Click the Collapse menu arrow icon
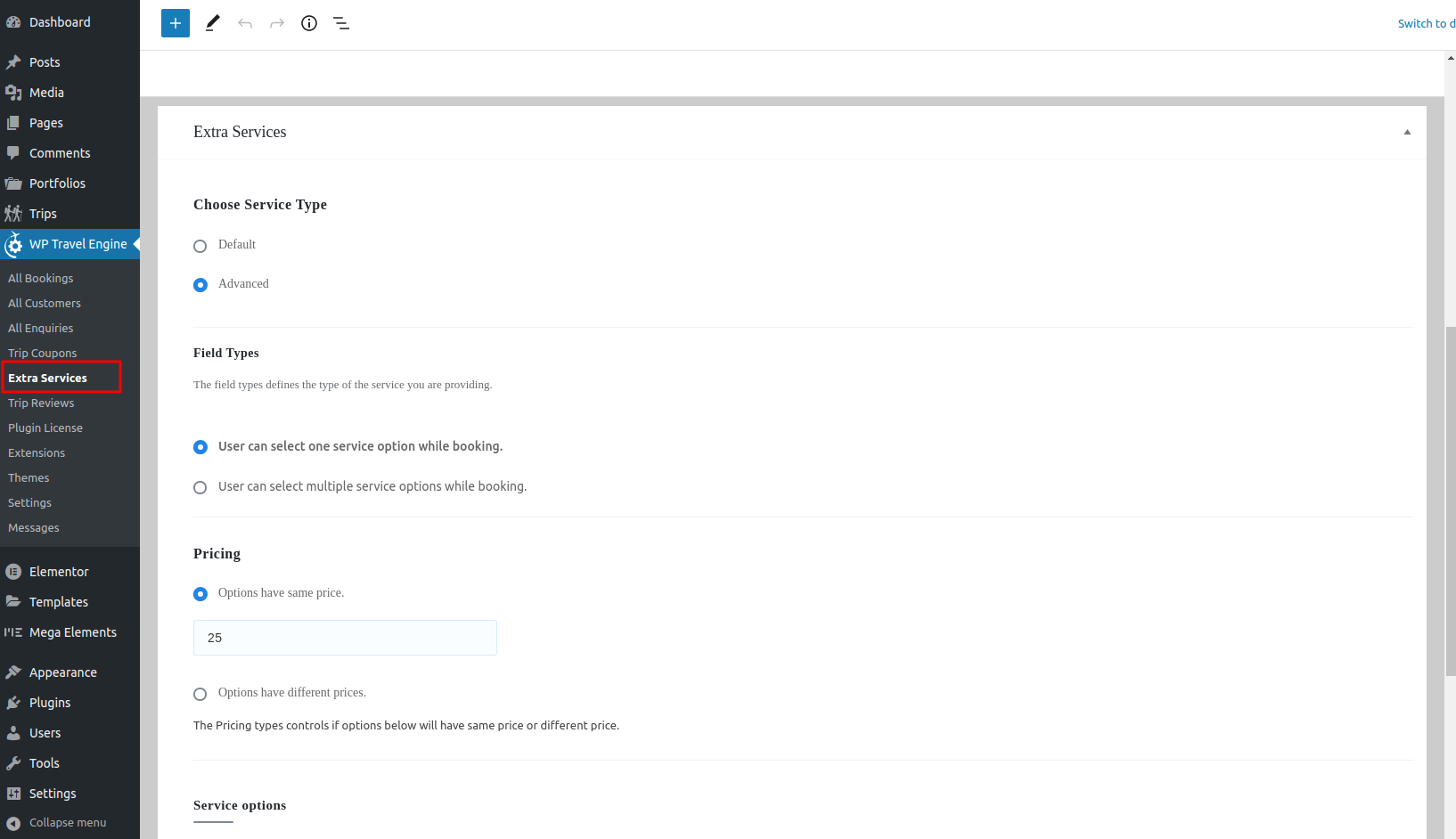 tap(13, 823)
